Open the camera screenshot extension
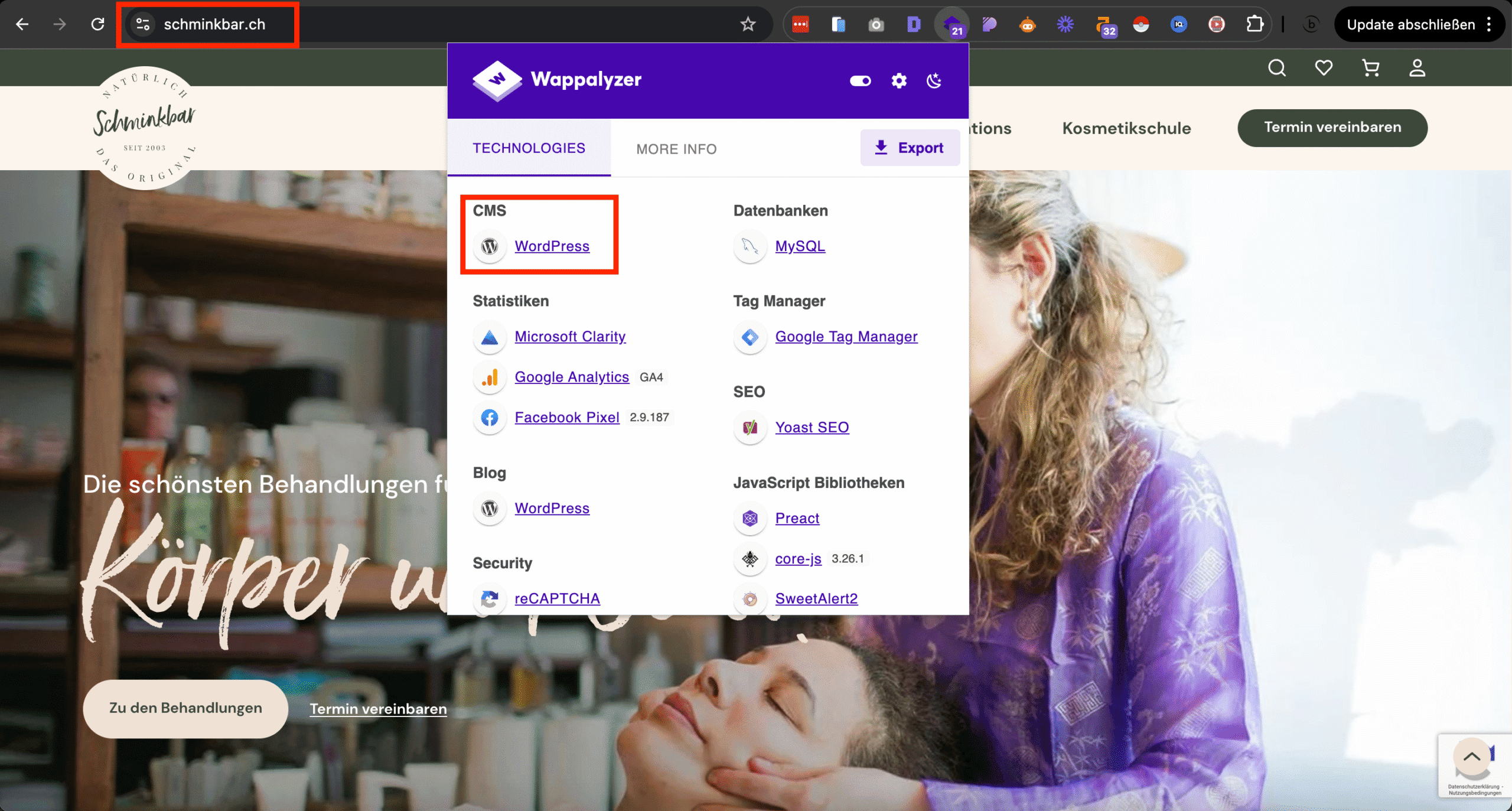The width and height of the screenshot is (1512, 811). pyautogui.click(x=876, y=24)
